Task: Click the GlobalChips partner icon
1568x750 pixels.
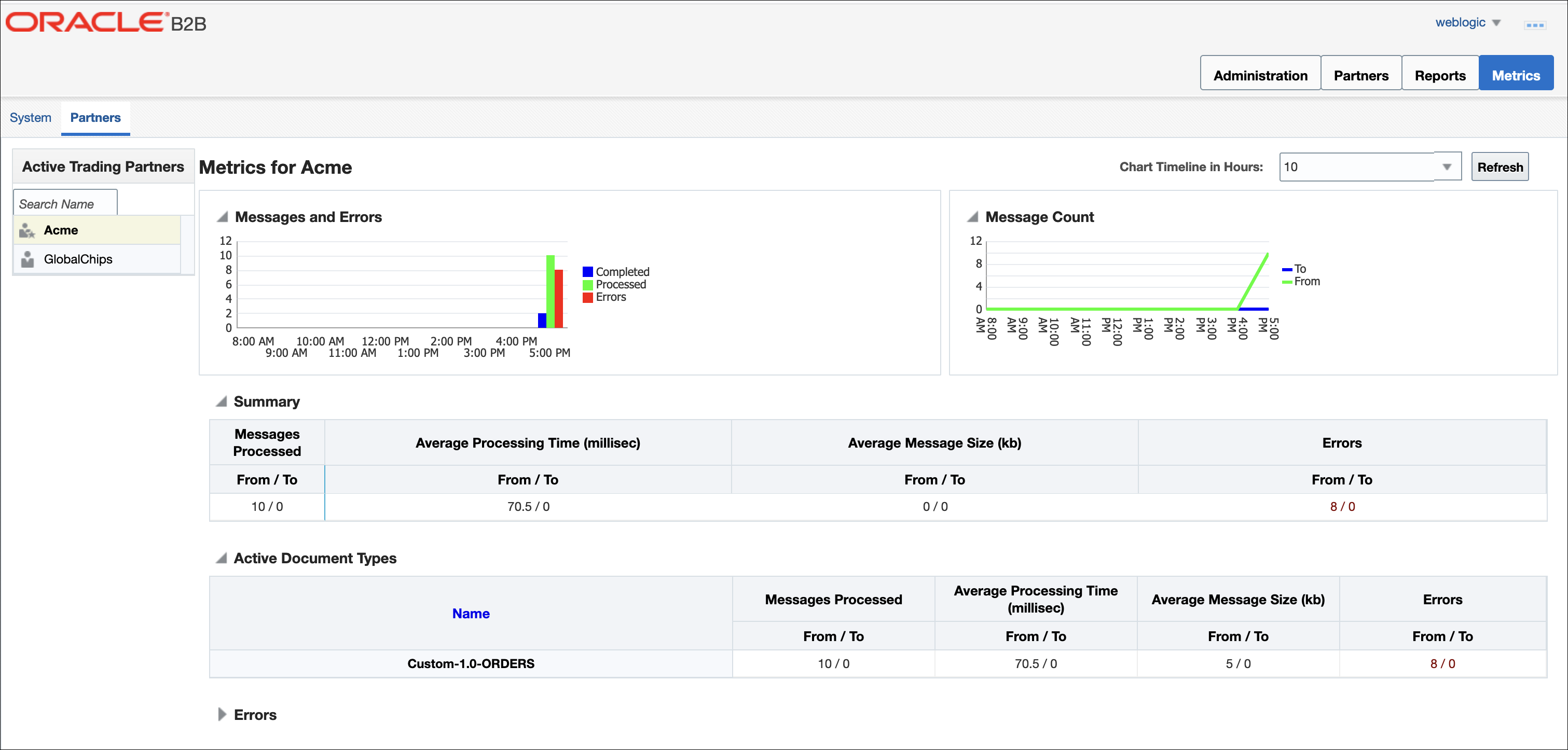Action: pyautogui.click(x=27, y=259)
